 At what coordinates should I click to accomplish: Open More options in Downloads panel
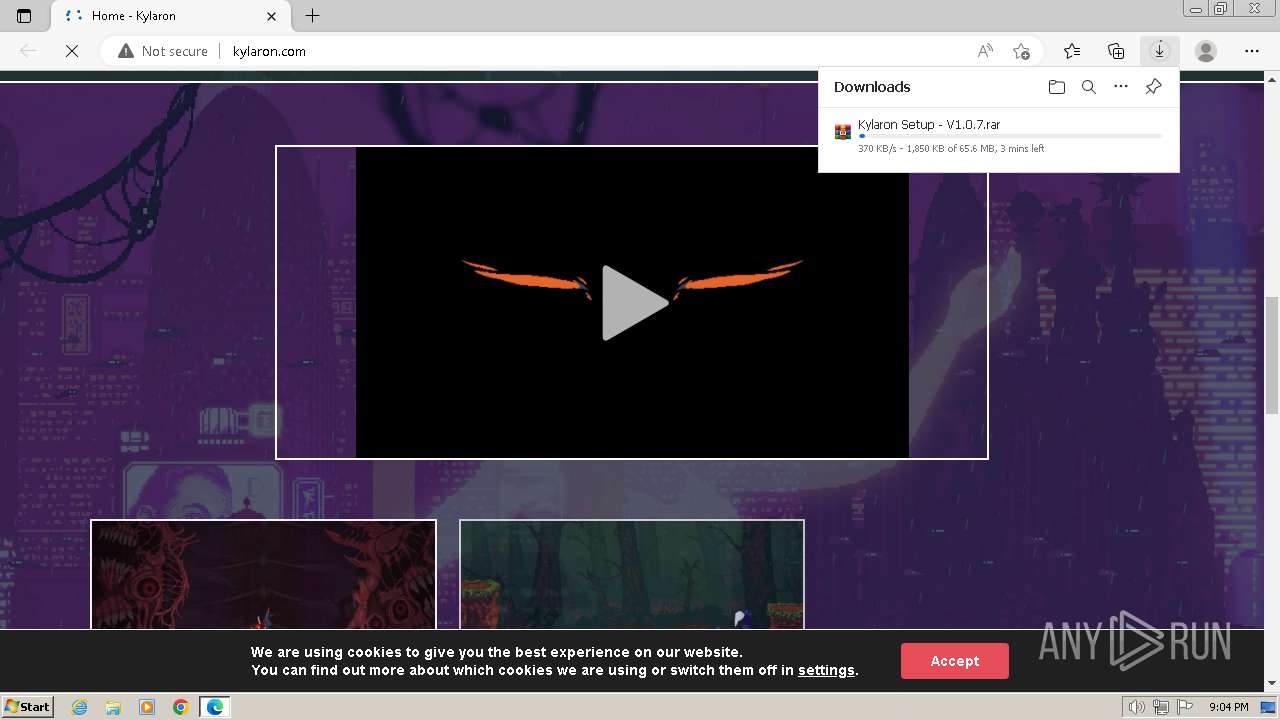pos(1121,87)
